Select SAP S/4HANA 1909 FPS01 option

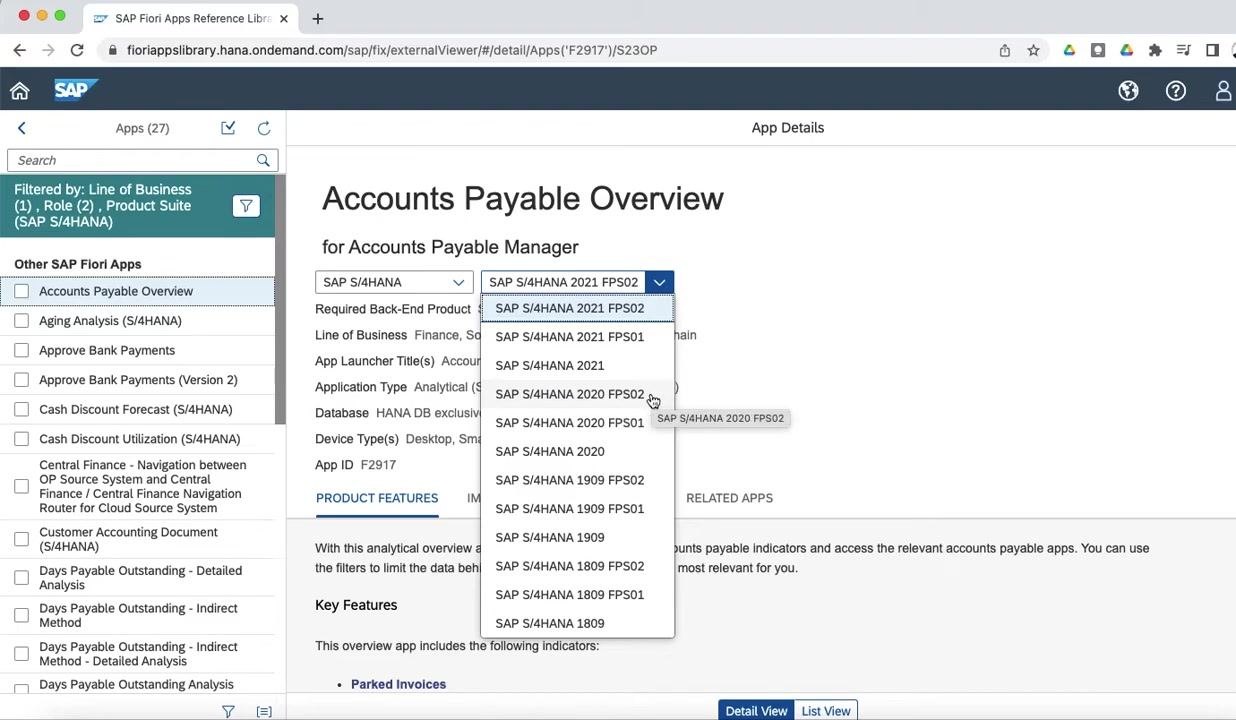tap(578, 509)
